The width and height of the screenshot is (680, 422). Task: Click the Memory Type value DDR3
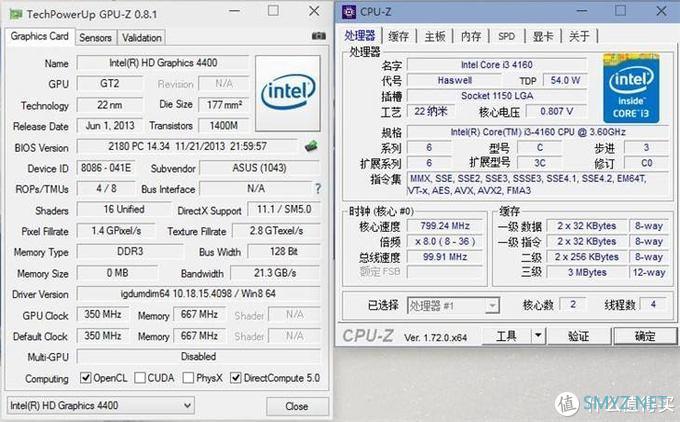click(x=130, y=252)
